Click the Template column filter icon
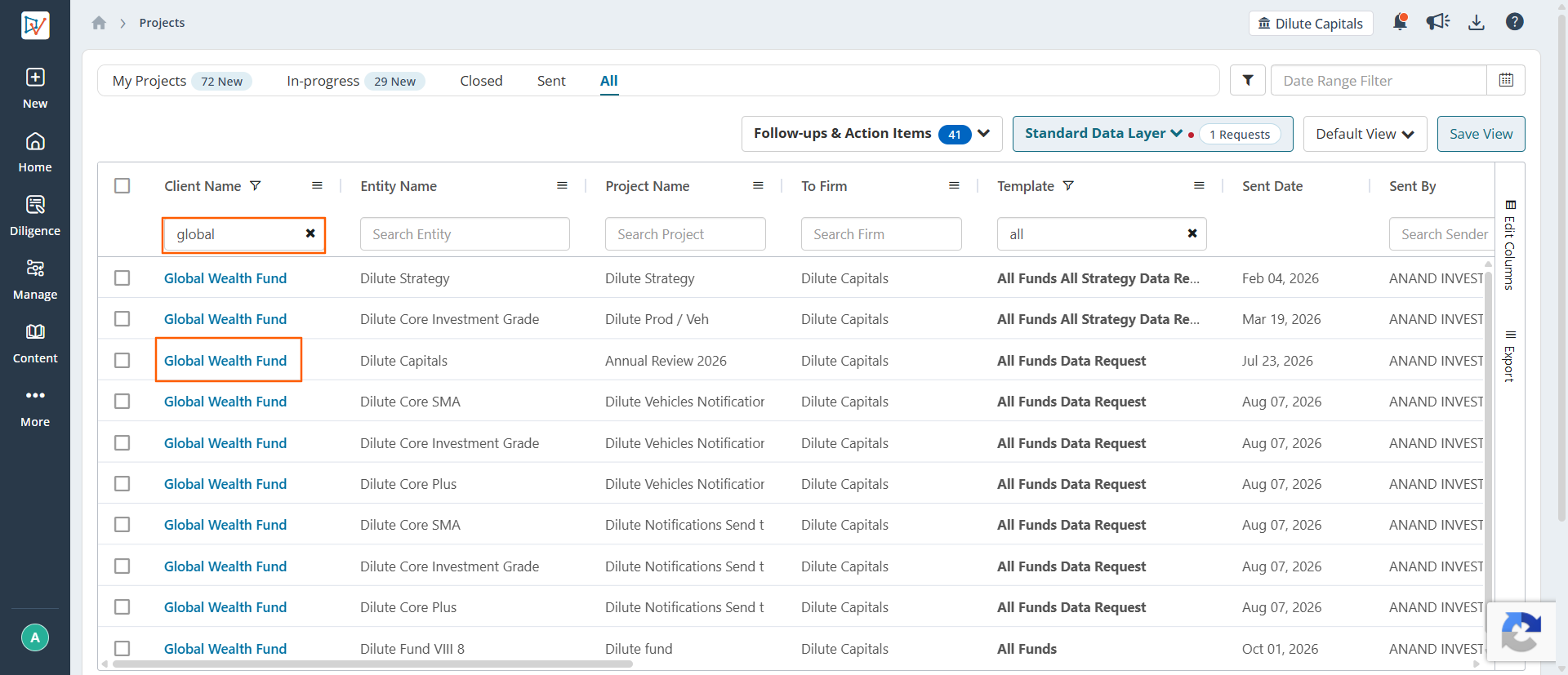This screenshot has height=675, width=1568. click(1068, 186)
